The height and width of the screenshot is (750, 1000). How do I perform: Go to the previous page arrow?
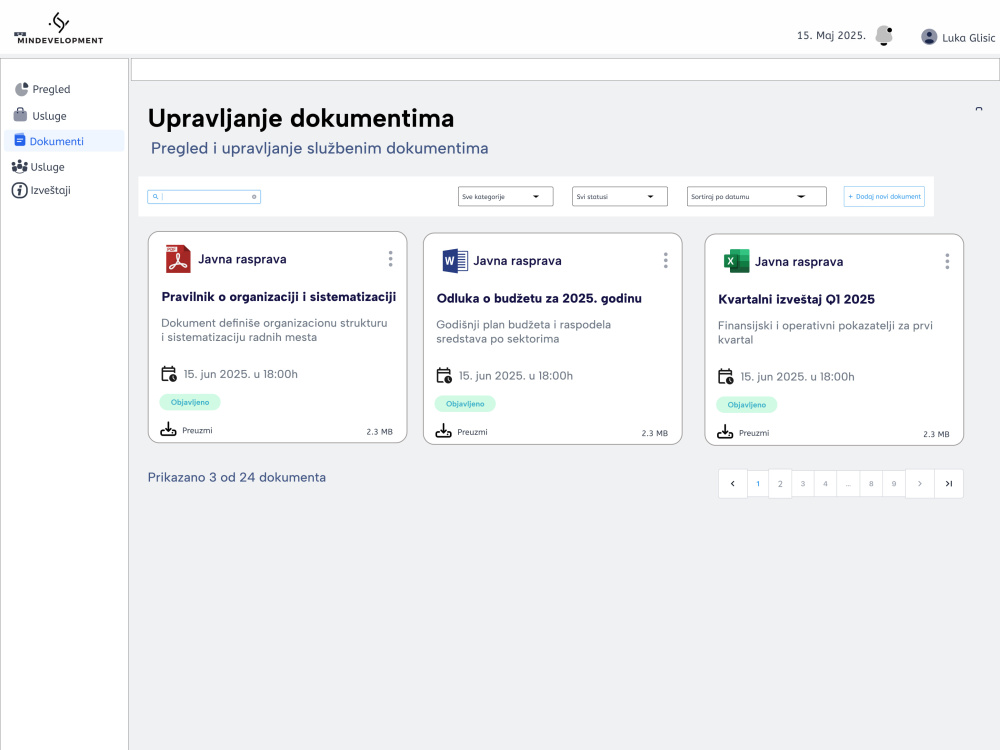(733, 483)
